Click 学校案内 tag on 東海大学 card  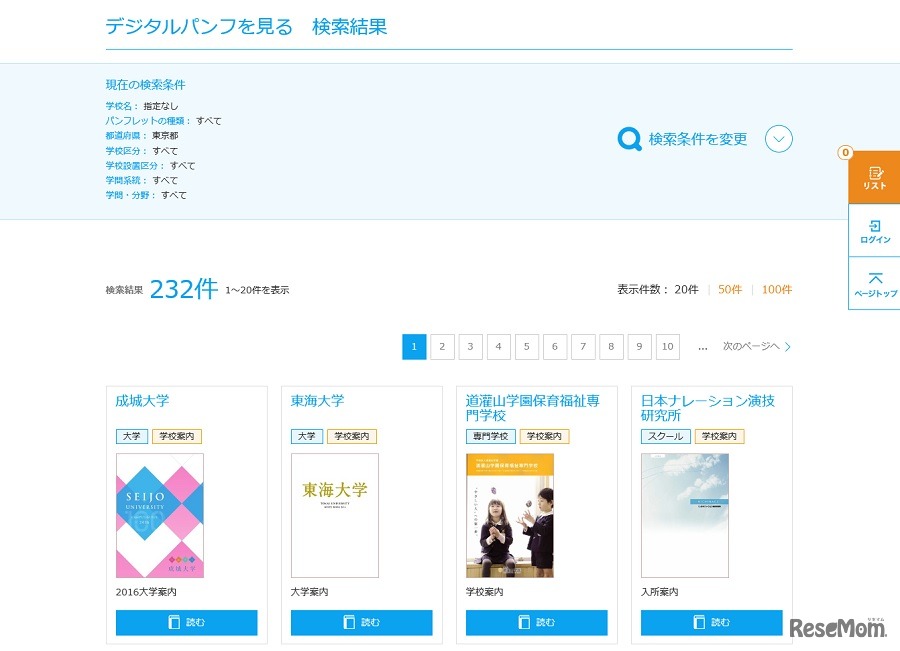pos(352,436)
